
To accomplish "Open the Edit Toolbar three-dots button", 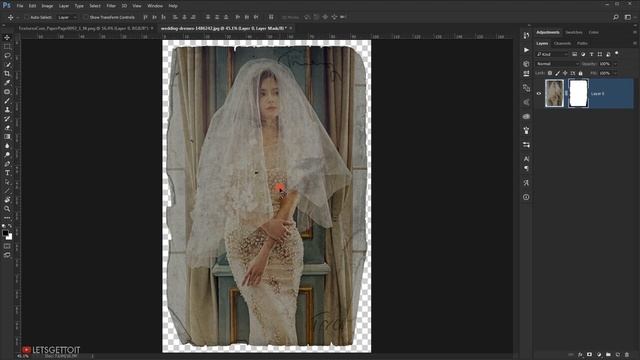I will coord(7,218).
